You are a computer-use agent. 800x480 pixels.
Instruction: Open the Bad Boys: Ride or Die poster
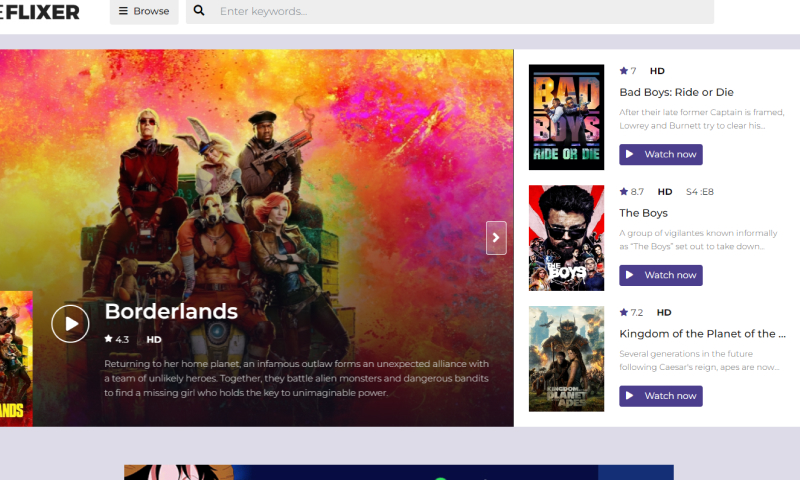(566, 117)
